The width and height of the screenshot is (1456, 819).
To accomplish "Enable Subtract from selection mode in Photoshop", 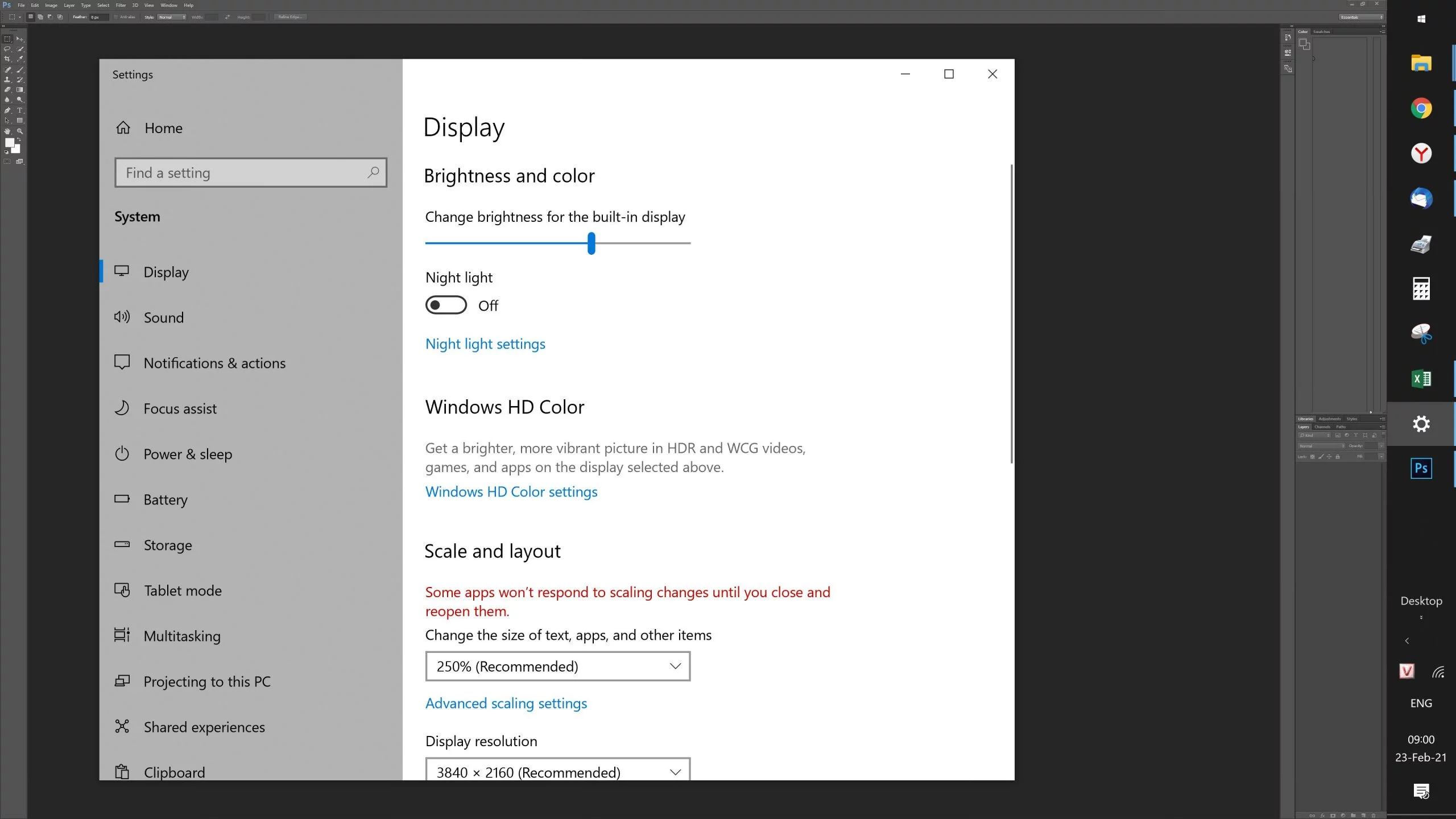I will coord(50,17).
